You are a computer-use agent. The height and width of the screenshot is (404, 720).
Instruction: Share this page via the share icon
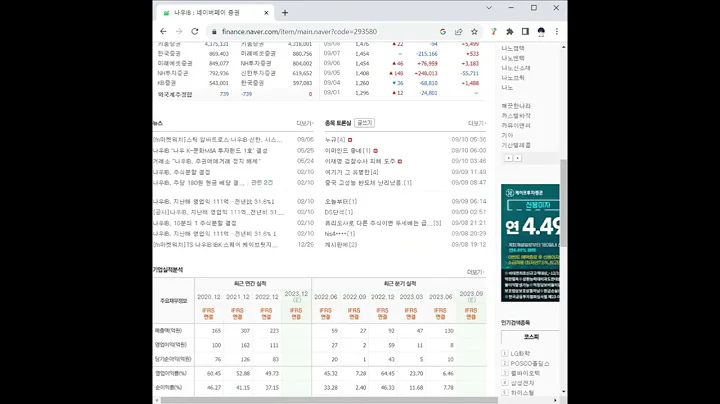458,32
